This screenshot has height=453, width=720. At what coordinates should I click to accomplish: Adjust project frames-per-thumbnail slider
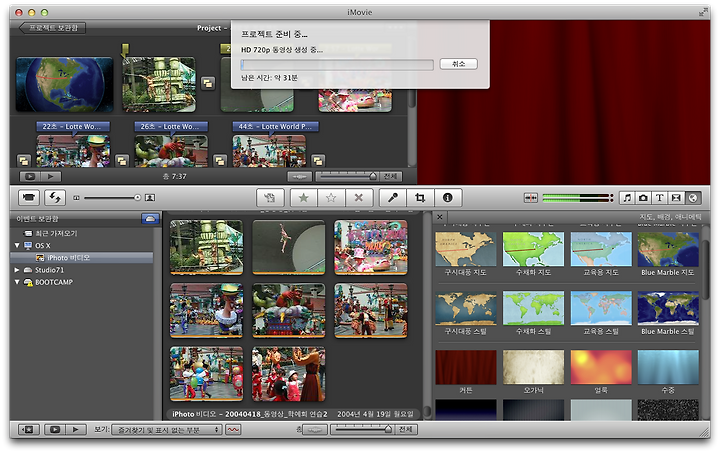348,176
